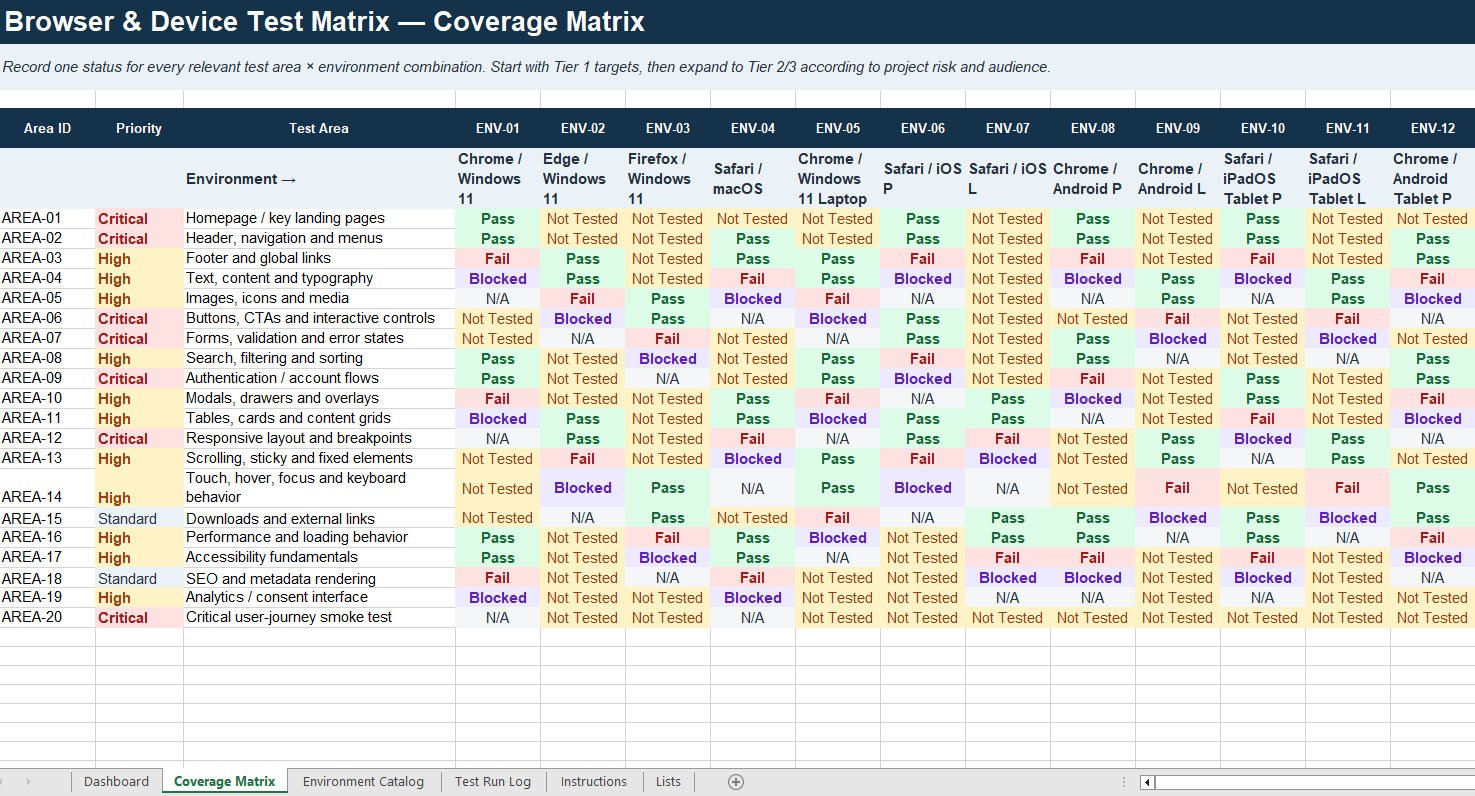Select the Area ID column header cell
Viewport: 1475px width, 796px height.
pyautogui.click(x=48, y=128)
